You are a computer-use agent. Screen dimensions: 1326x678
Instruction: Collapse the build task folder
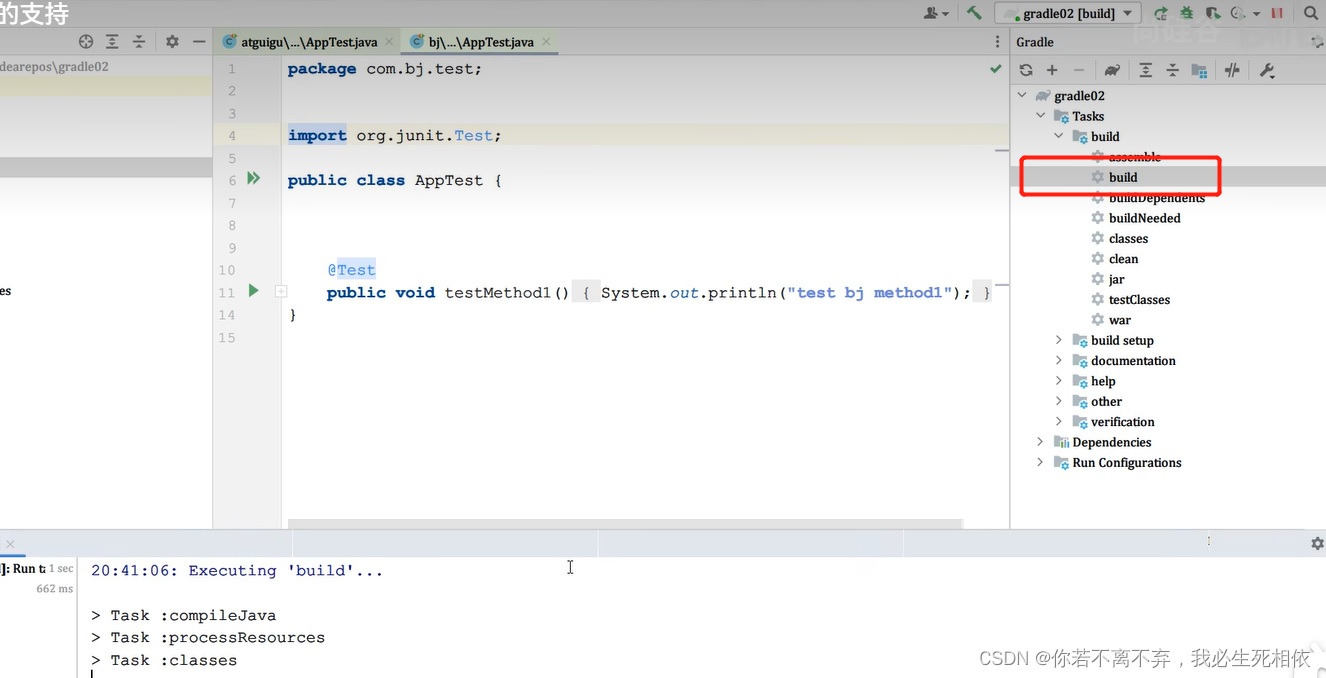(1059, 136)
